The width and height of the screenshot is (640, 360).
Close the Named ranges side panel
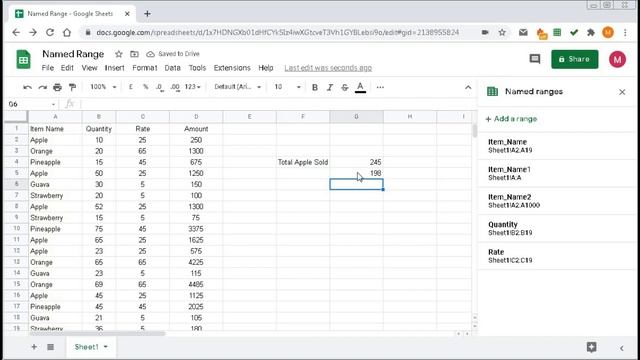[x=622, y=92]
